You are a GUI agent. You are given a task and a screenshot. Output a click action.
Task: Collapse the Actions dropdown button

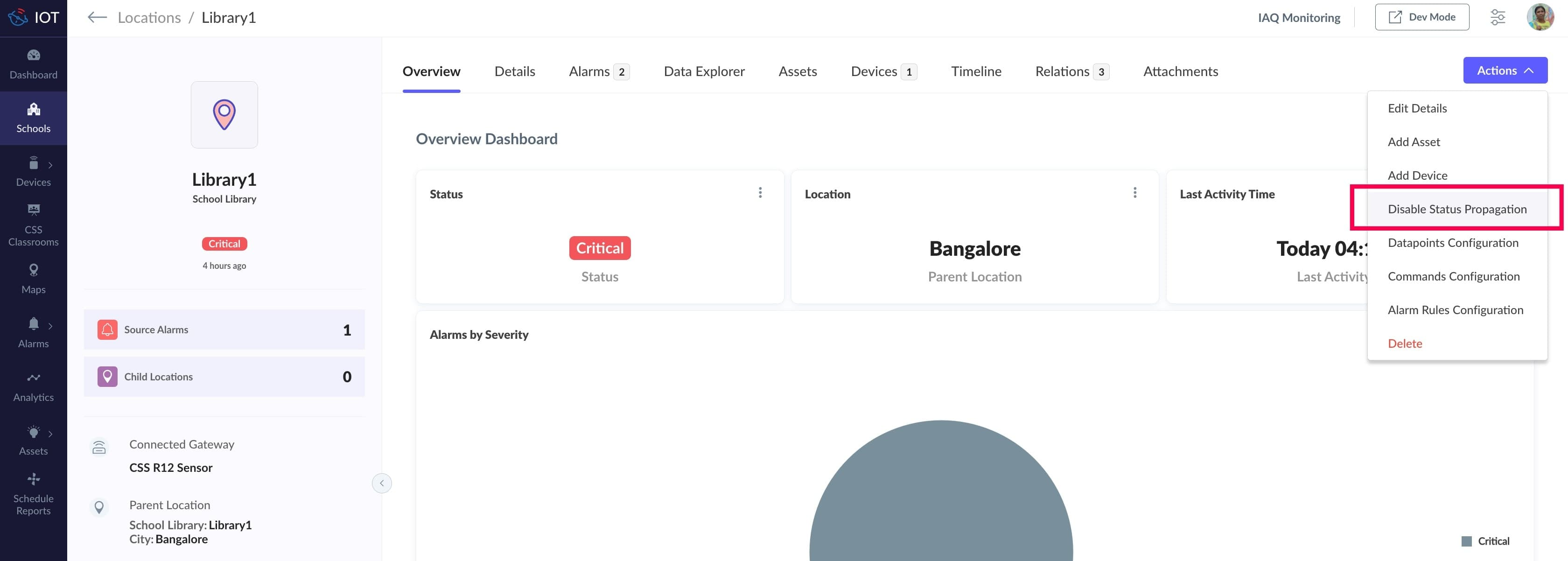[1505, 70]
